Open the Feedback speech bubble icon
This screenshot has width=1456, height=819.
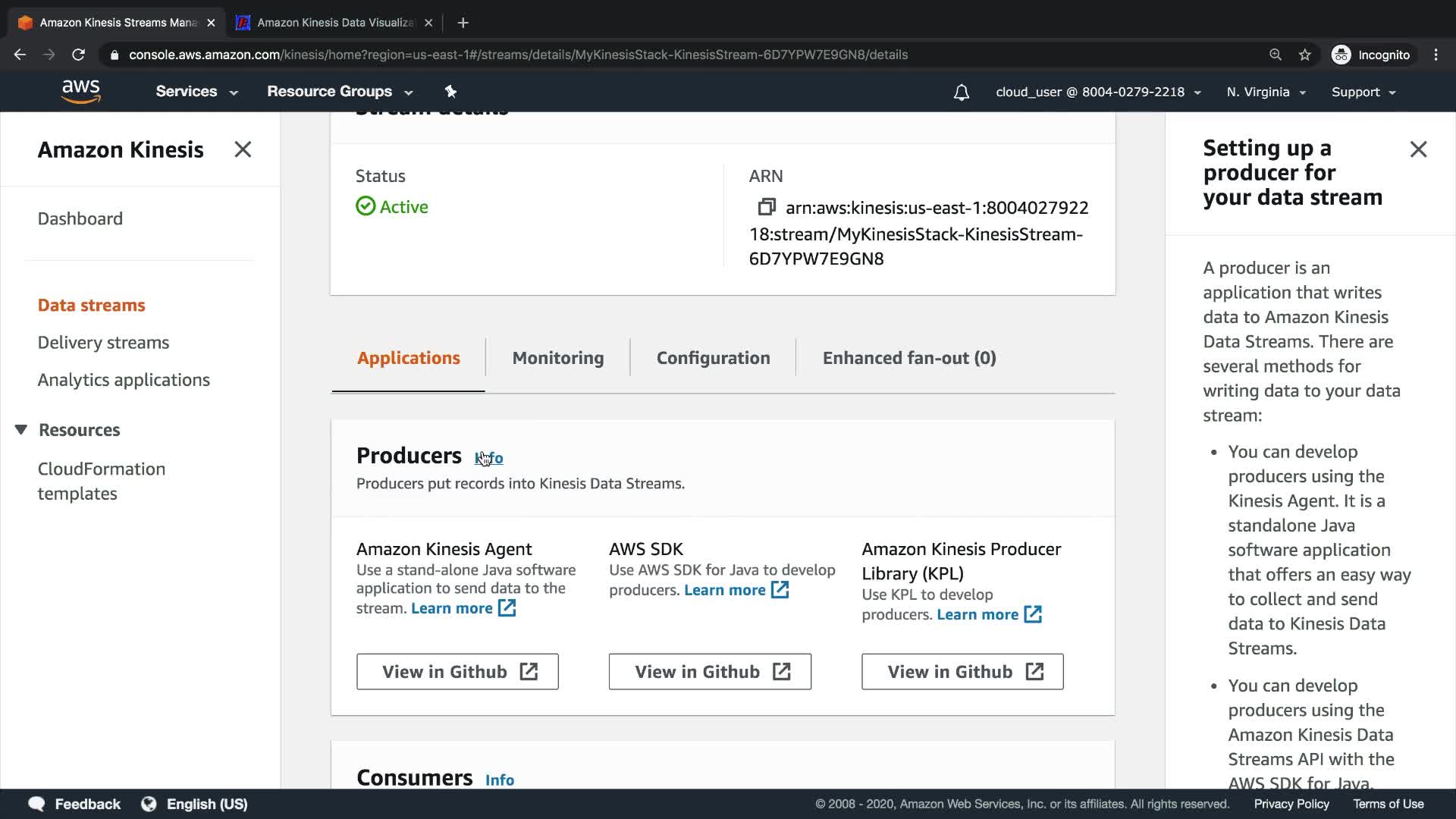[x=36, y=804]
